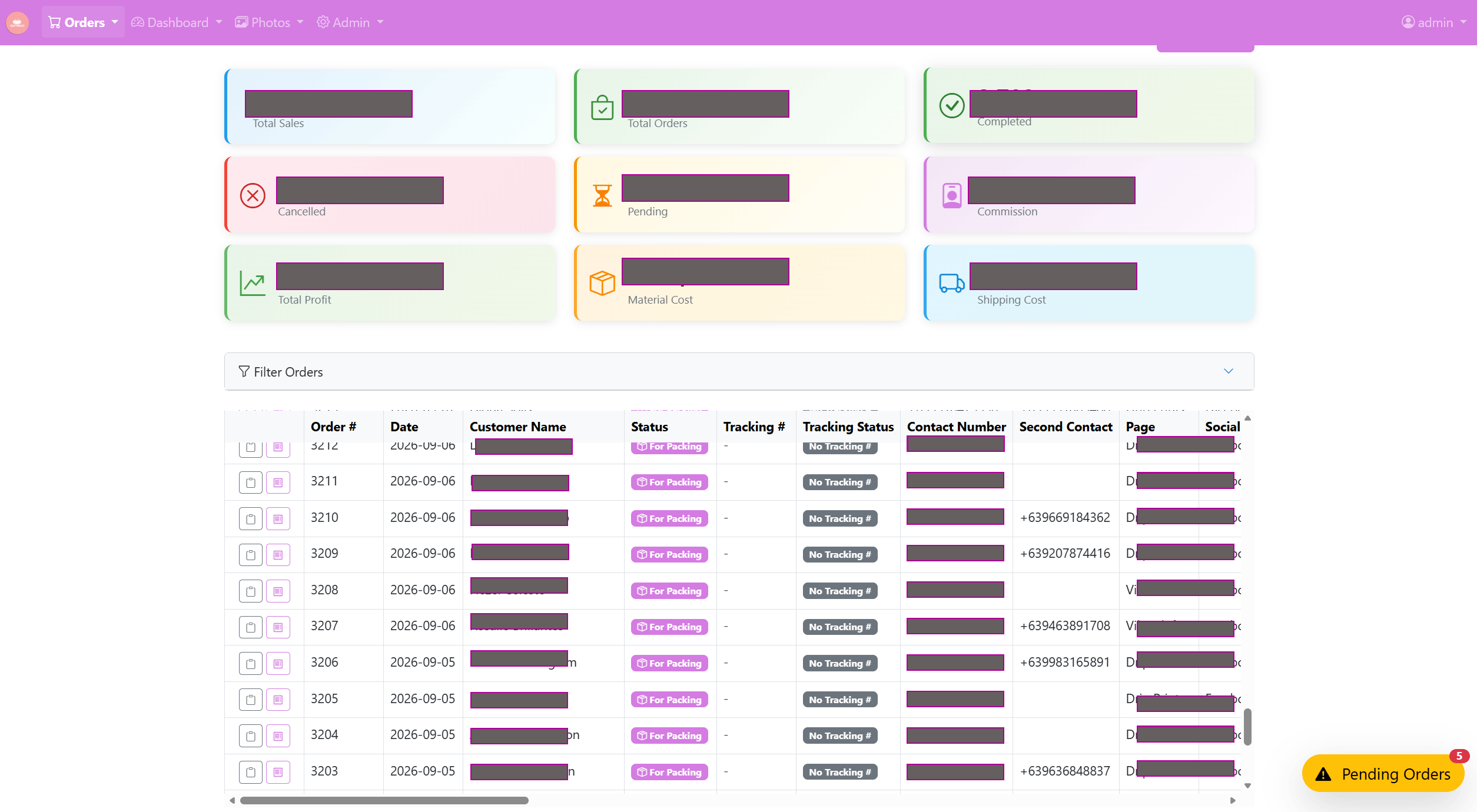The image size is (1477, 812).
Task: Click the pink details icon for order 3204
Action: (278, 736)
